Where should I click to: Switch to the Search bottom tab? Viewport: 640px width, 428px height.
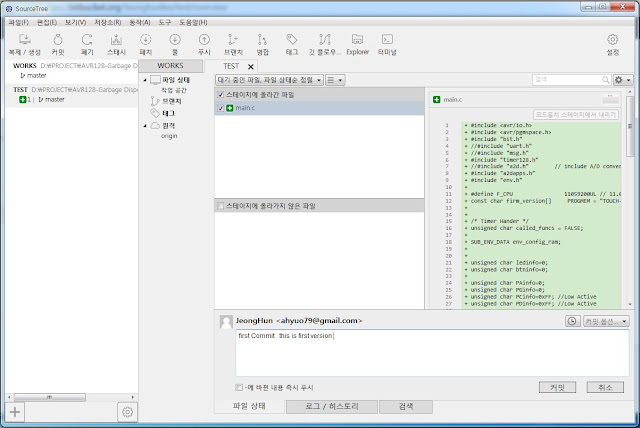(406, 406)
